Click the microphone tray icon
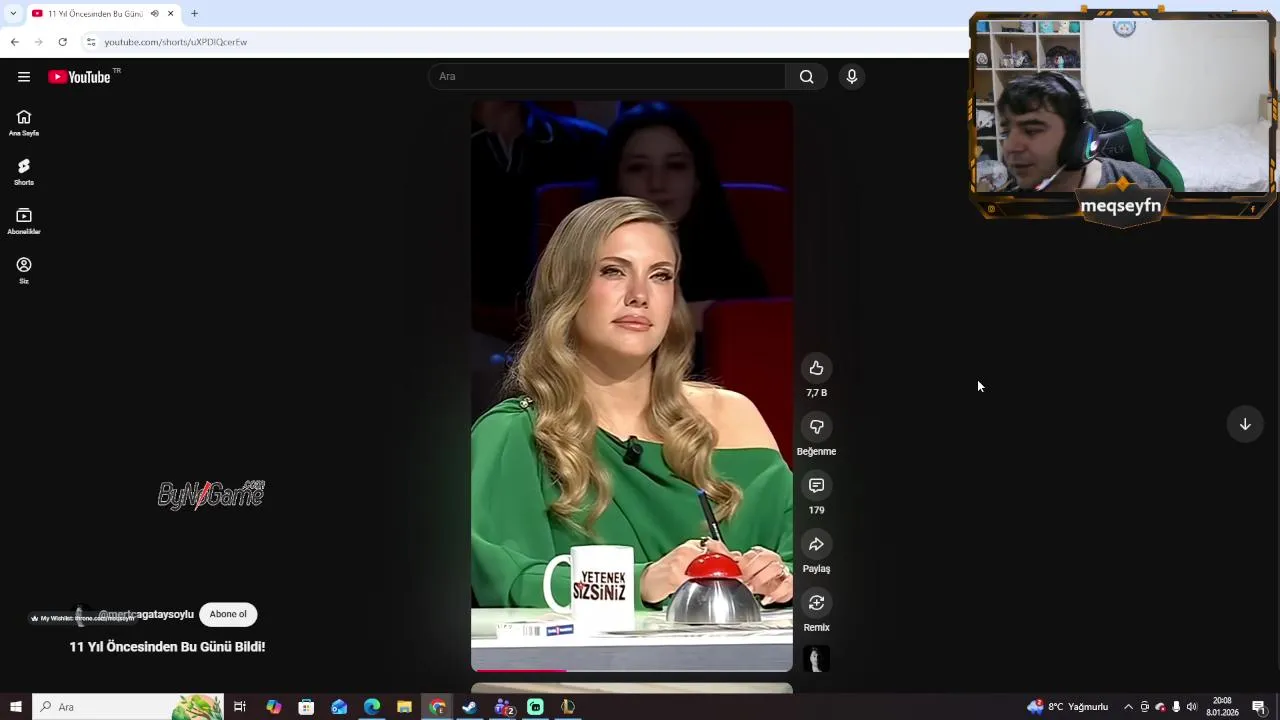This screenshot has height=720, width=1280. (x=1176, y=707)
